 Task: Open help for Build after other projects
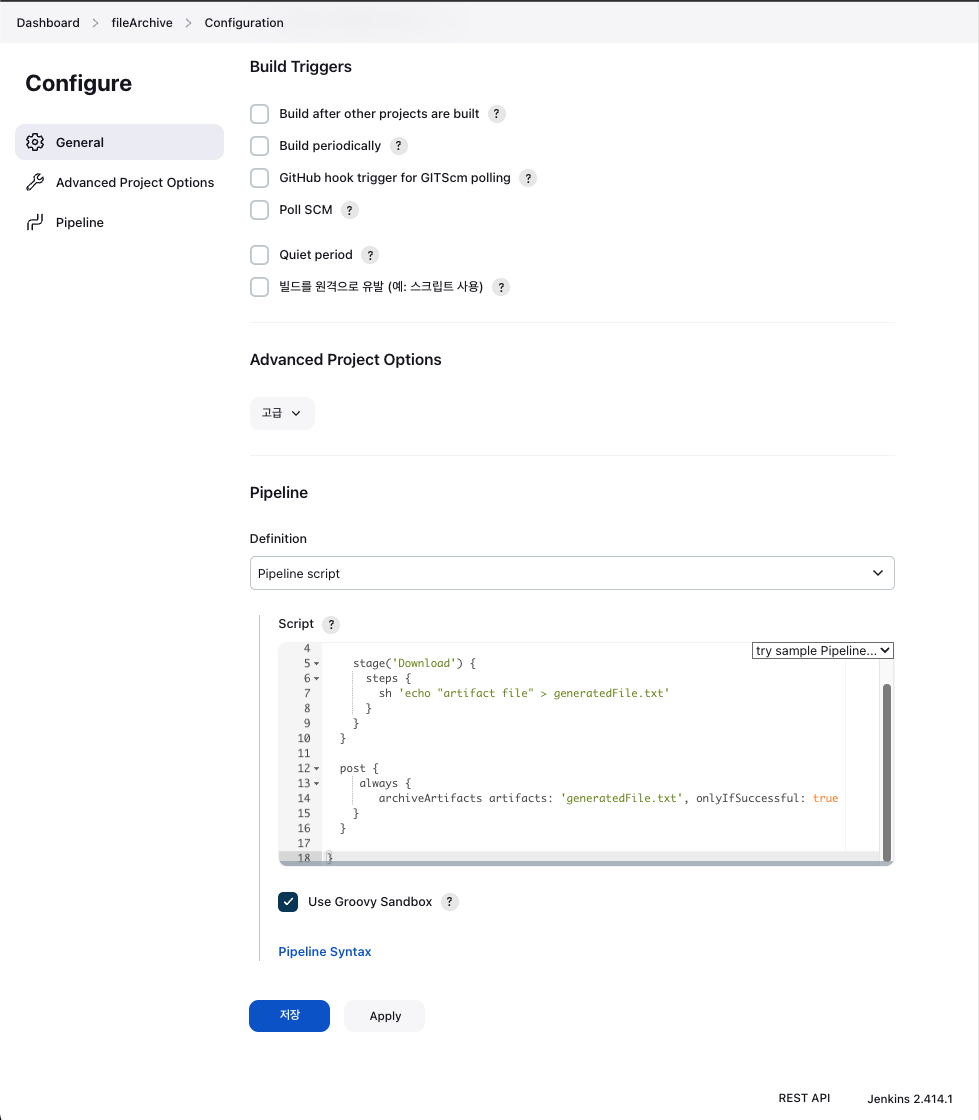(x=496, y=114)
